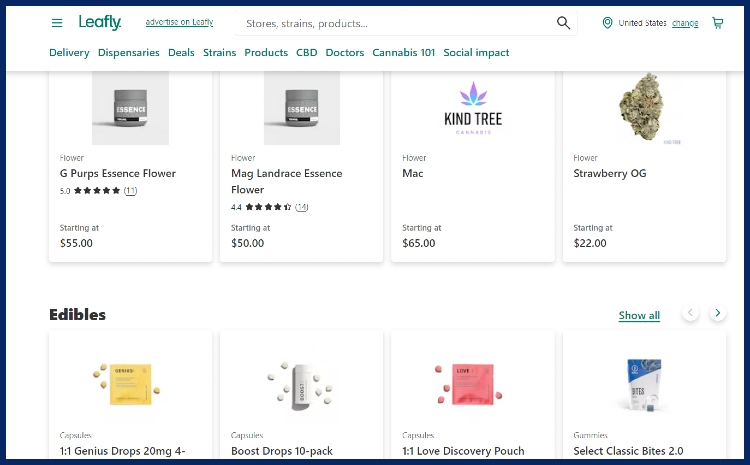Click the (14) reviews count link
This screenshot has height=465, width=750.
click(301, 207)
